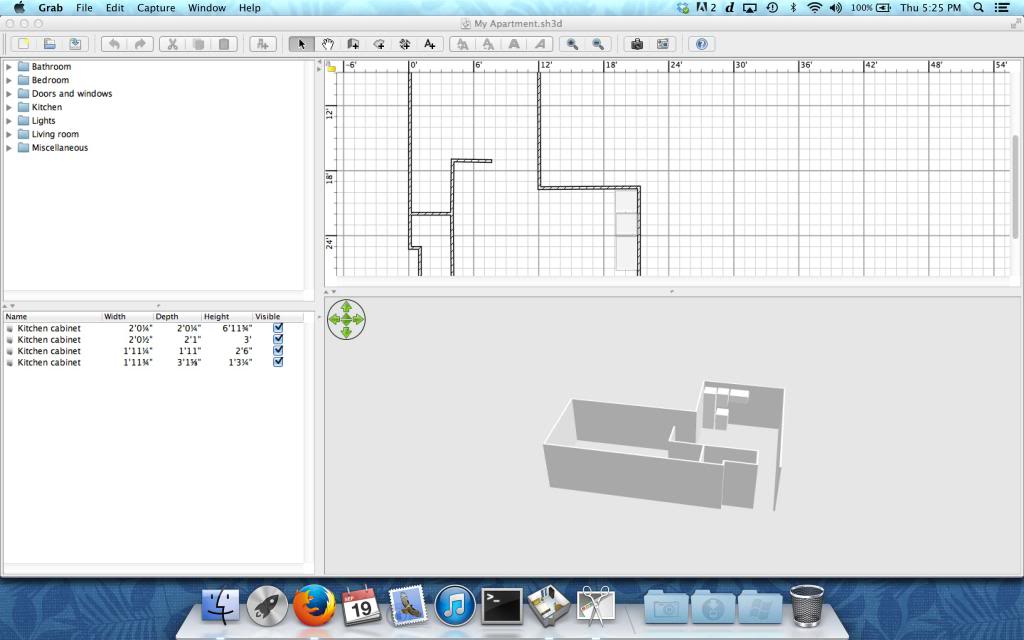The image size is (1024, 640).
Task: Select the Create dimensions tool
Action: point(404,43)
